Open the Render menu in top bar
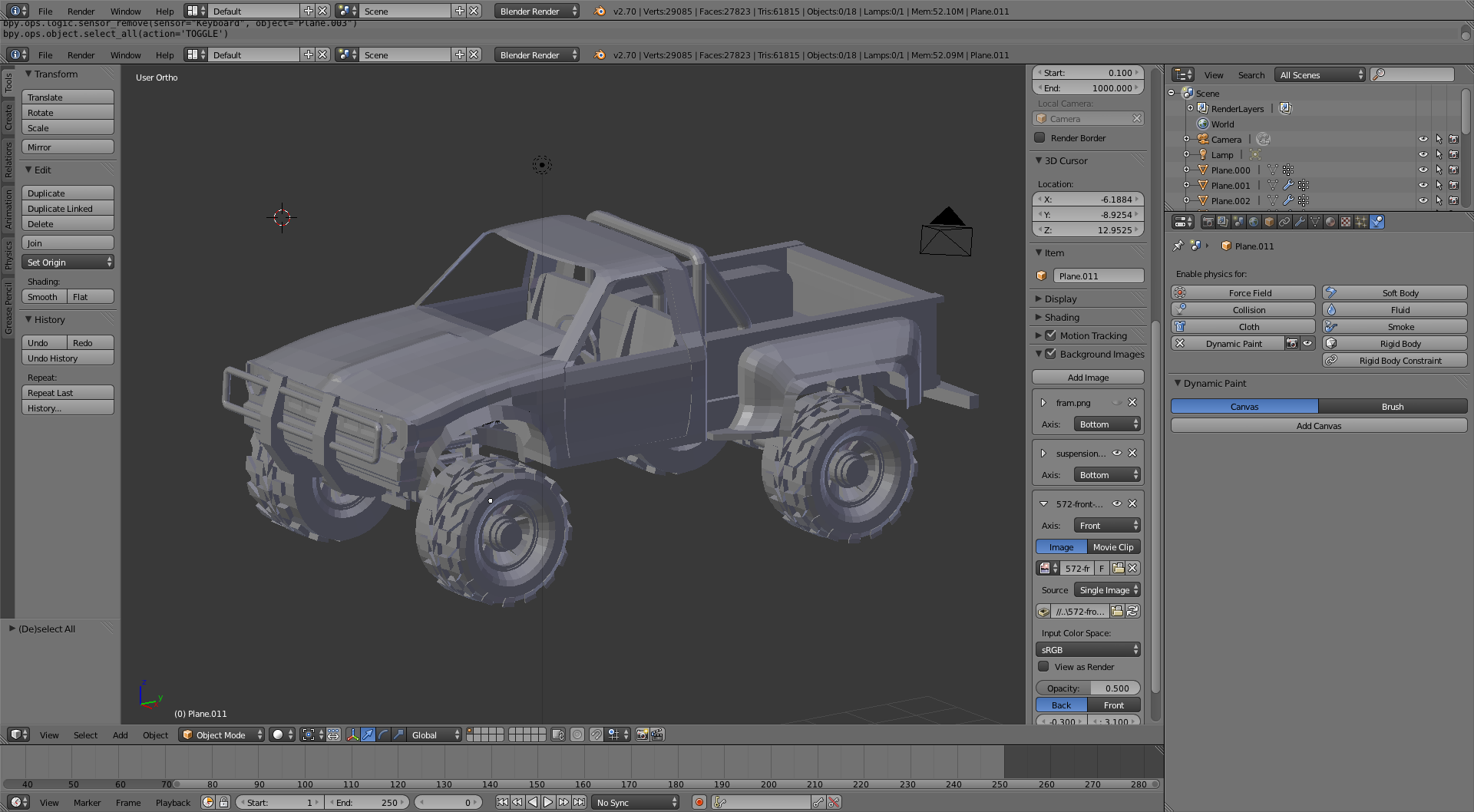This screenshot has height=812, width=1474. coord(81,12)
